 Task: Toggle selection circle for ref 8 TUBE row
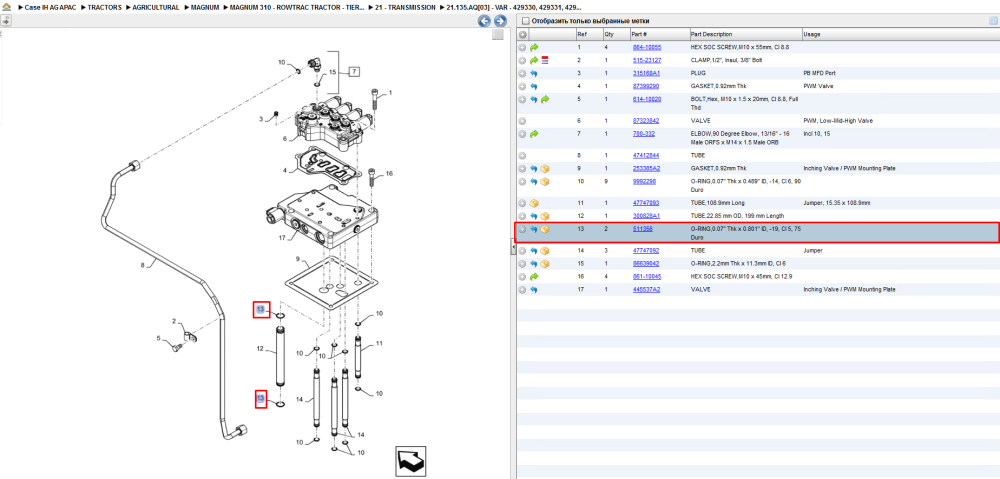pos(522,155)
